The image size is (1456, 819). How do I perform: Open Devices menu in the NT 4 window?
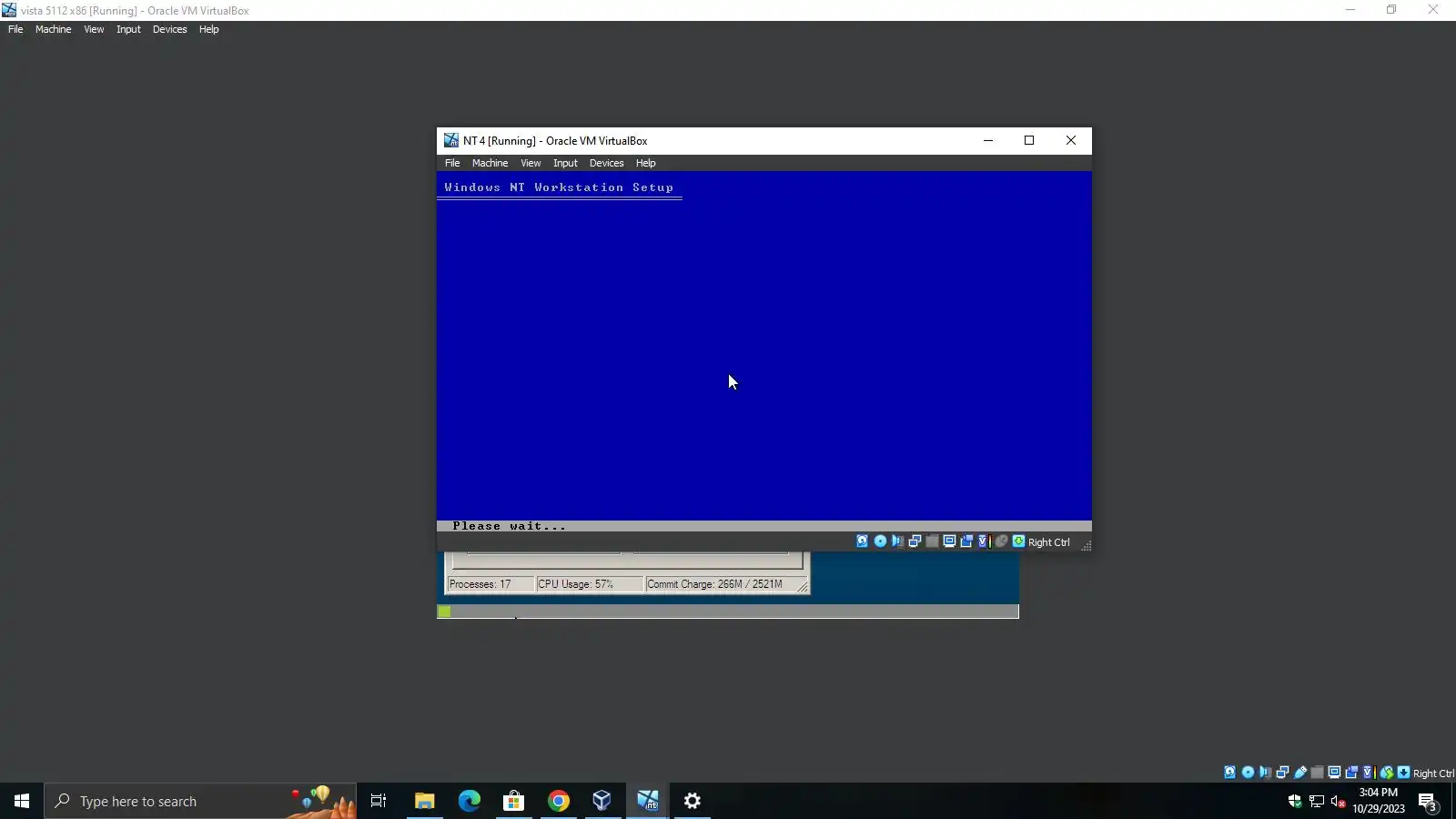click(606, 163)
